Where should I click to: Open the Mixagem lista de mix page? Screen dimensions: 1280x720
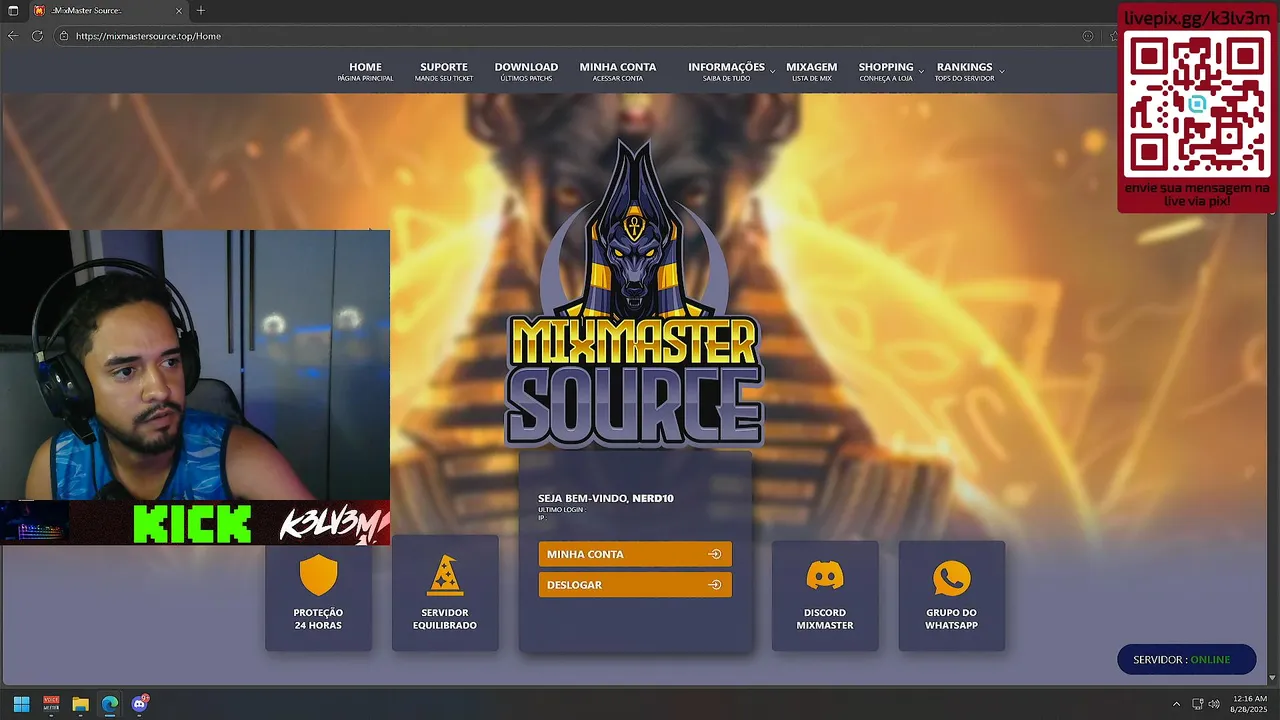812,71
